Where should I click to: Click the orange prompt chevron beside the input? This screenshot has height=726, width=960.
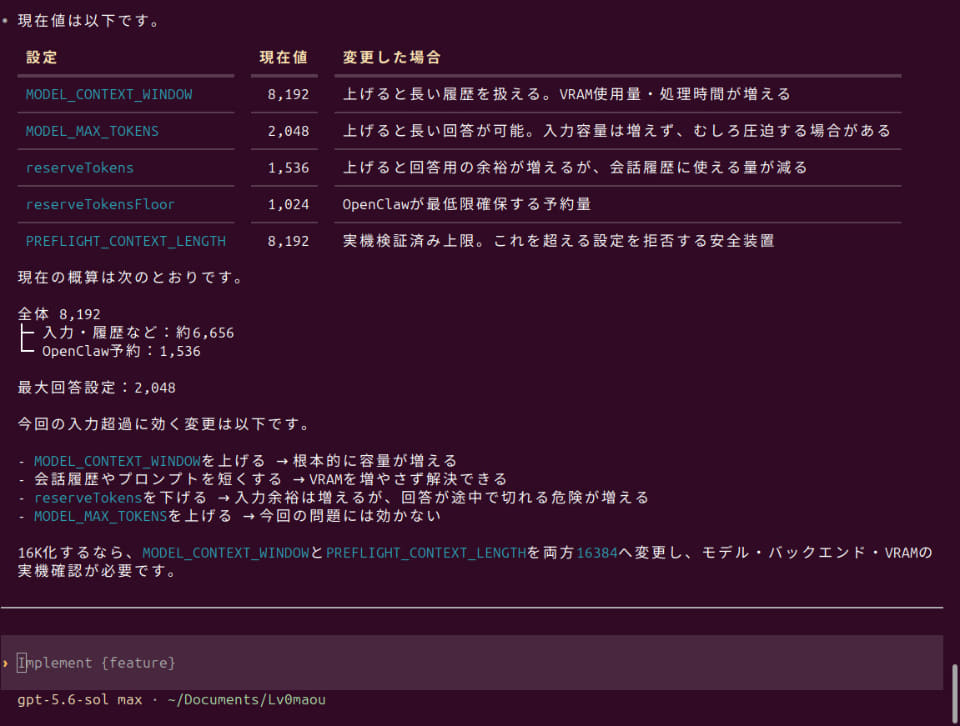[x=6, y=663]
